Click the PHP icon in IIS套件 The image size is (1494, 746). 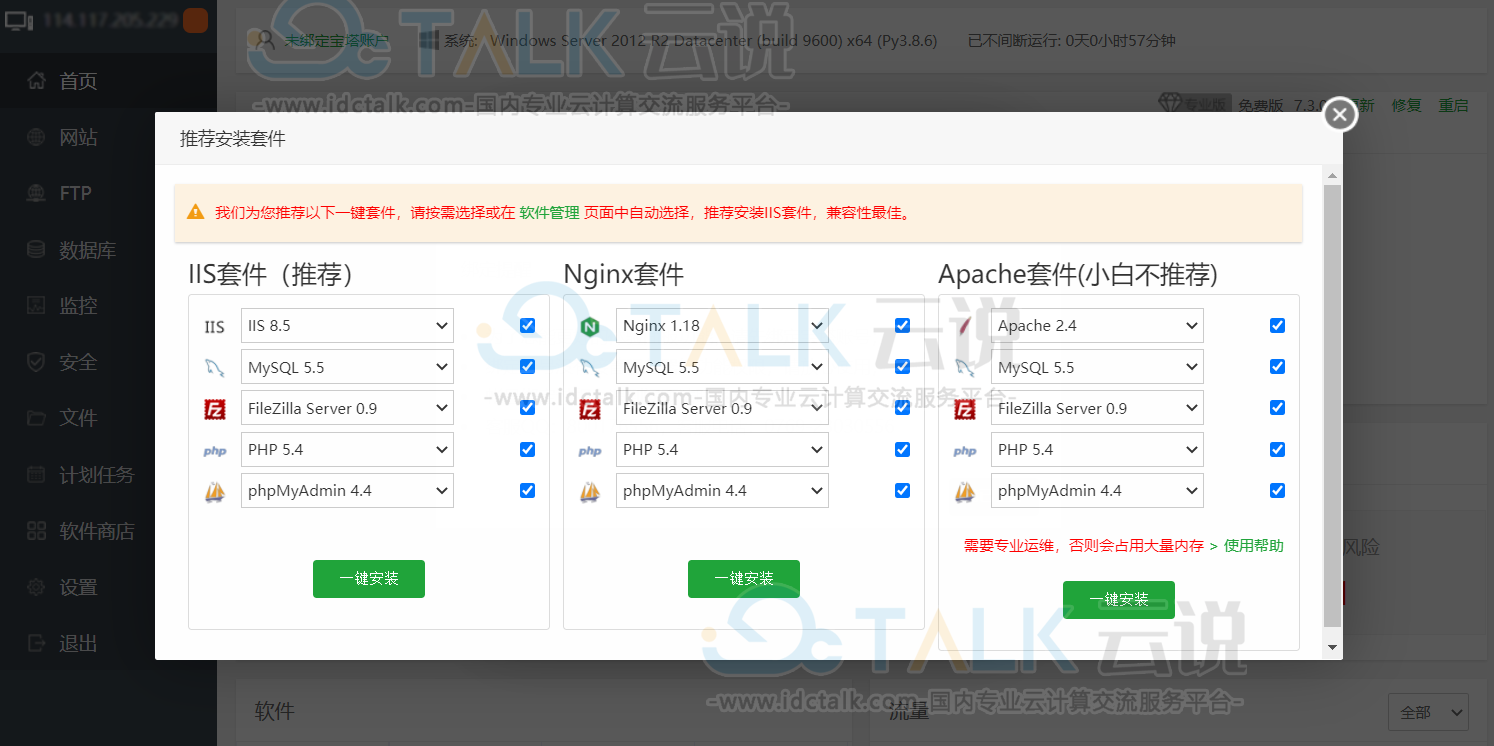[215, 451]
